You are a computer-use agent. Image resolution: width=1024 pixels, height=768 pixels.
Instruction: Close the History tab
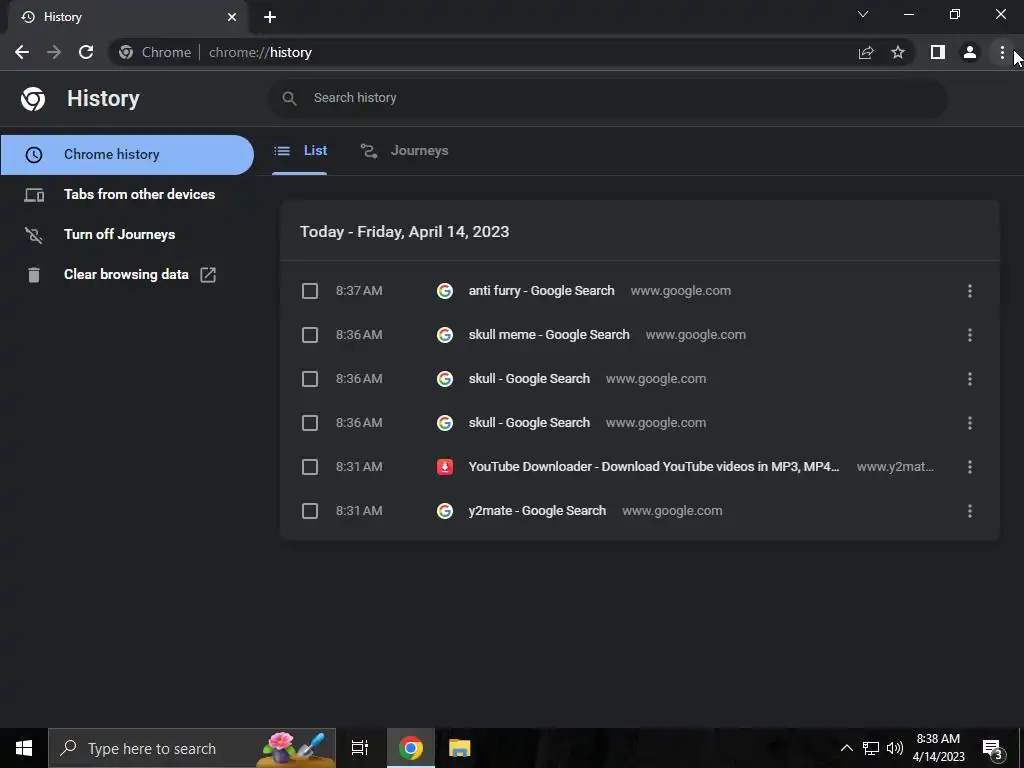(x=232, y=17)
